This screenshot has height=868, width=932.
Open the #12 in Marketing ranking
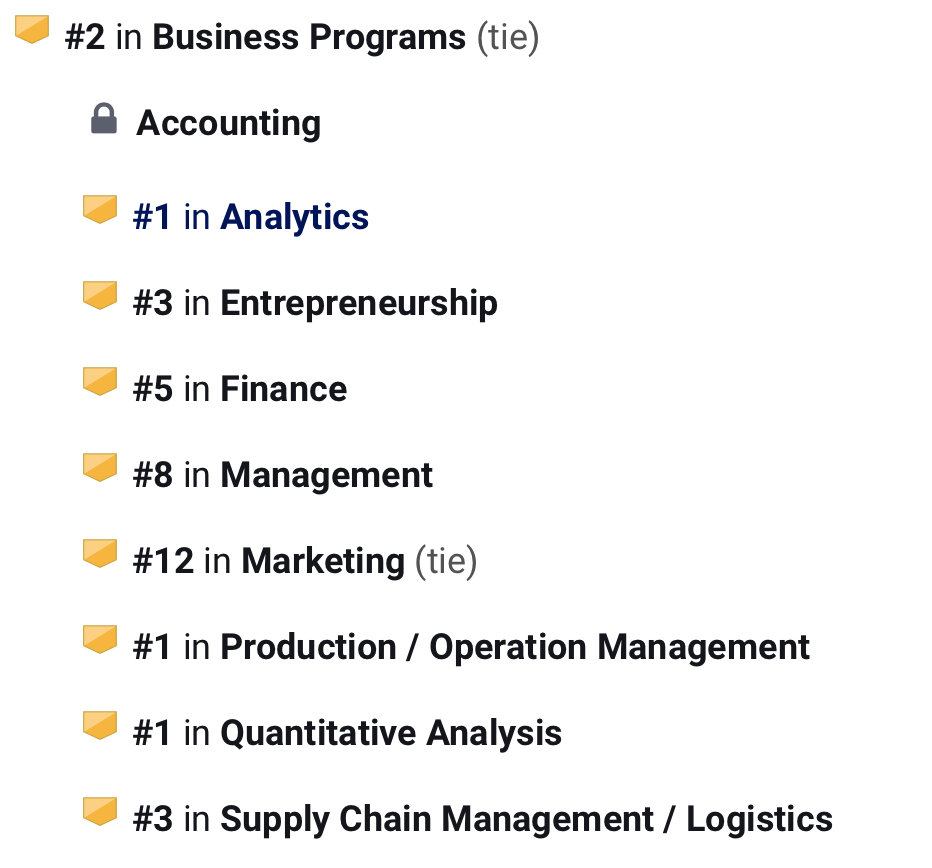point(305,561)
